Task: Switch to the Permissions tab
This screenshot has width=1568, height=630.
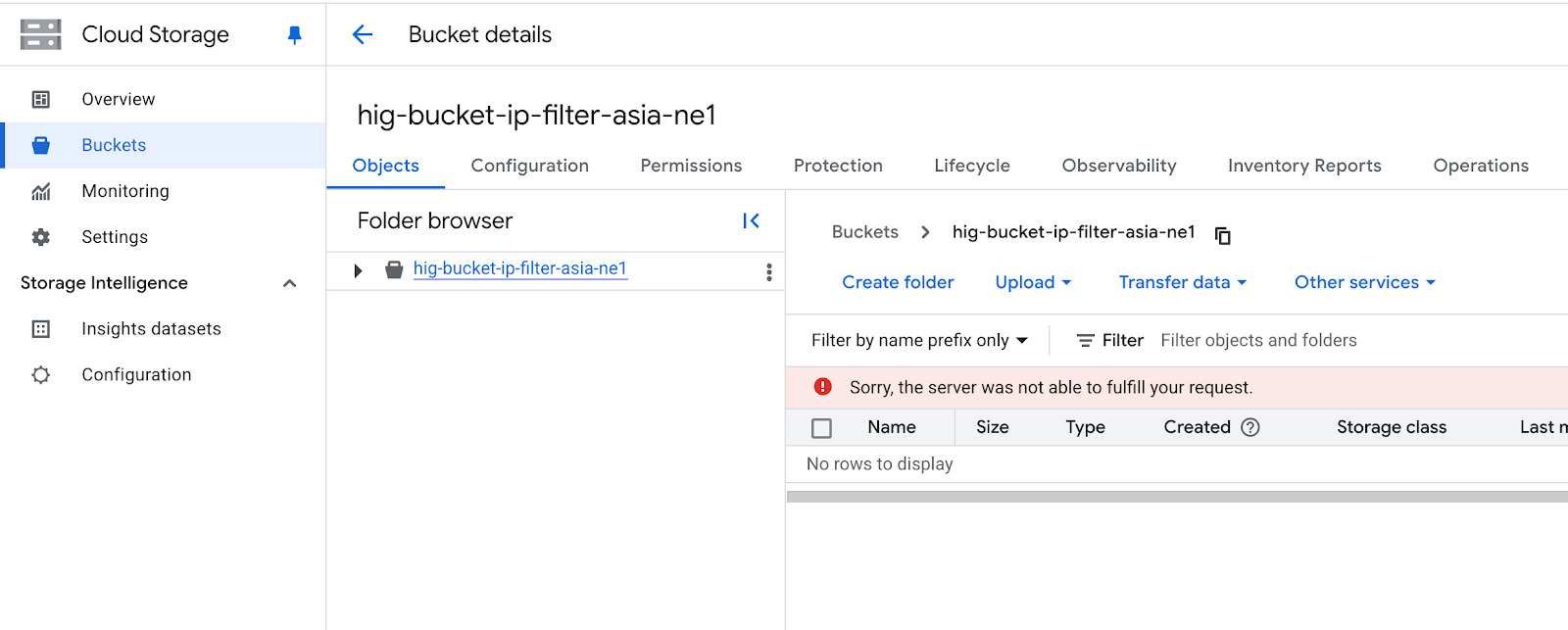Action: (691, 166)
